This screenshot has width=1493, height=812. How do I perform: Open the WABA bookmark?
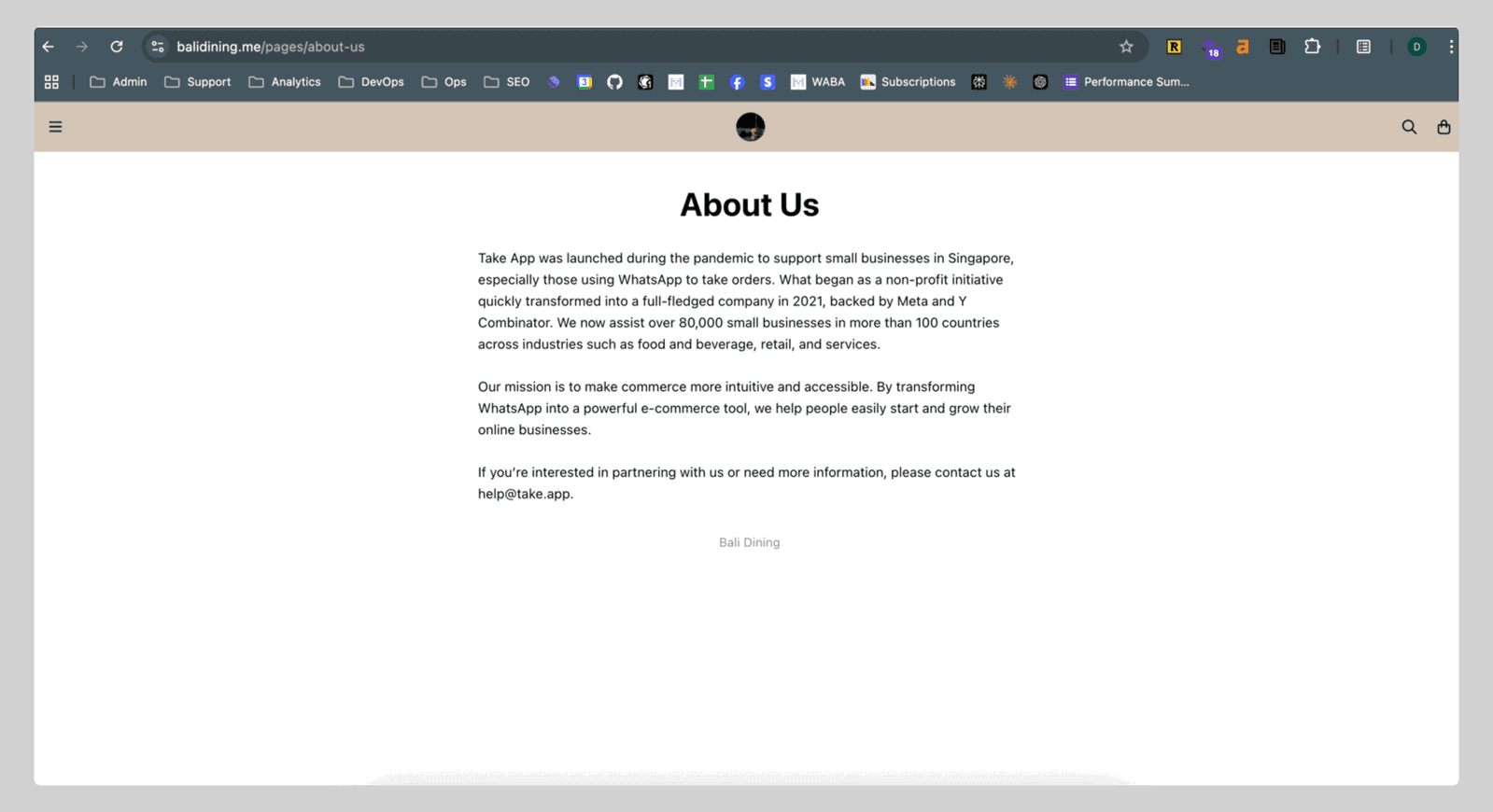[817, 82]
